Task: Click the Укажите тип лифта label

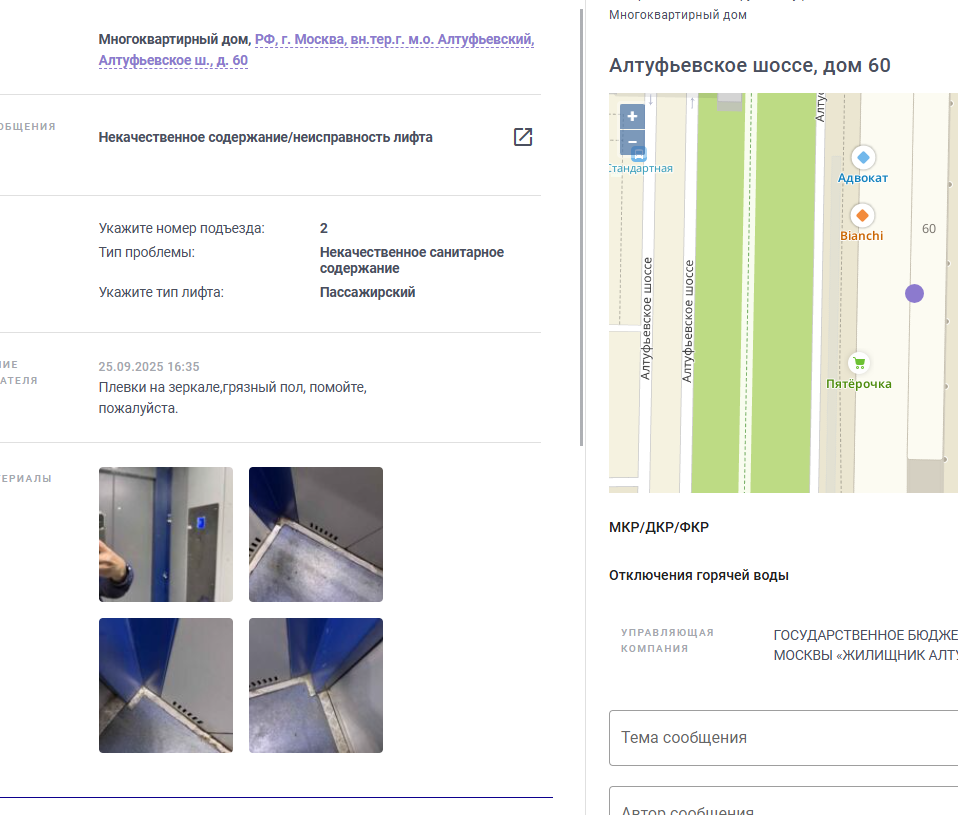Action: [x=161, y=293]
